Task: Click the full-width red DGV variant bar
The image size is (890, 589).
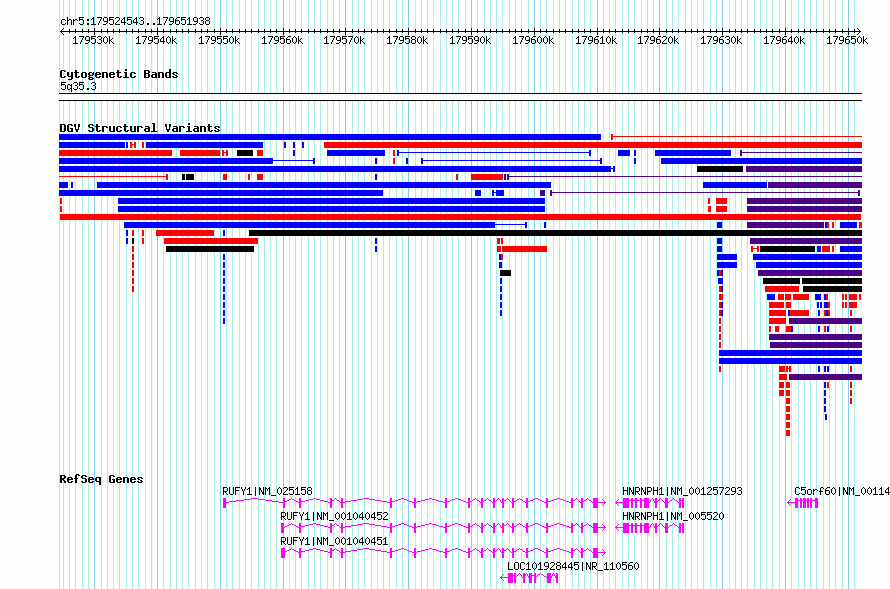Action: pyautogui.click(x=460, y=217)
